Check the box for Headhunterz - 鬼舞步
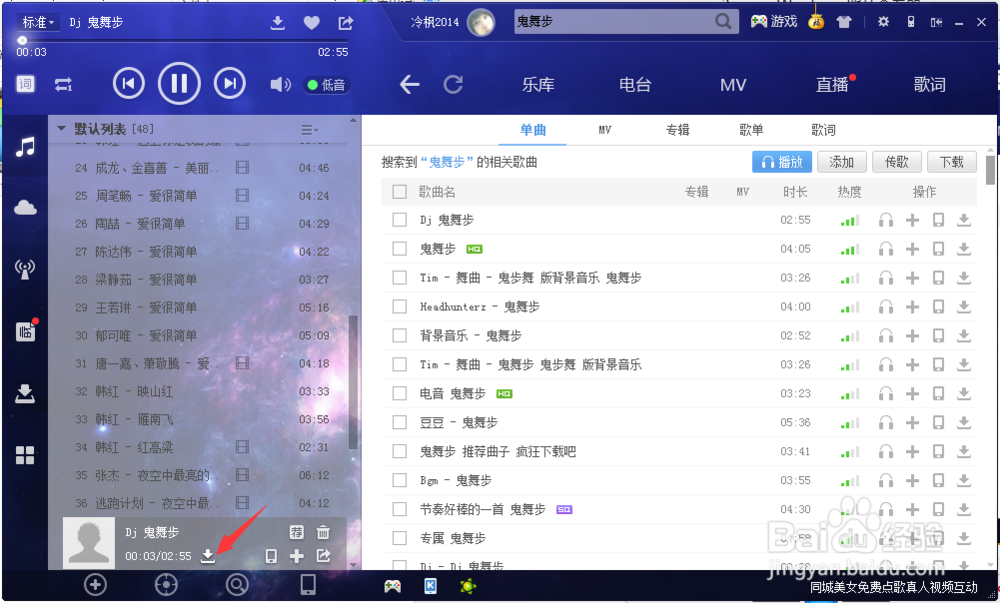The width and height of the screenshot is (1000, 603). tap(400, 307)
